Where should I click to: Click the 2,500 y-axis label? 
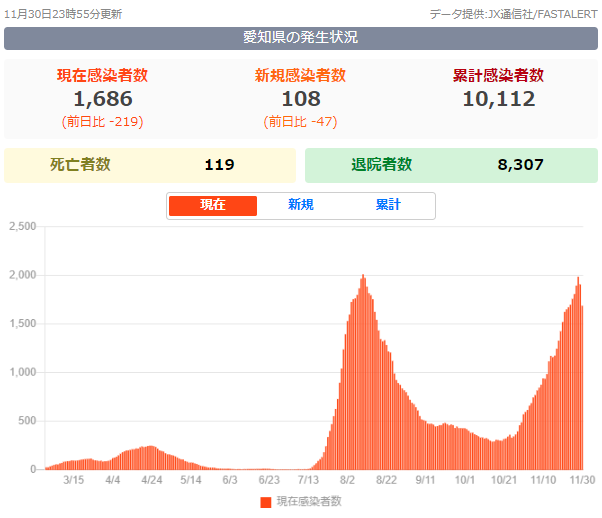[x=22, y=227]
